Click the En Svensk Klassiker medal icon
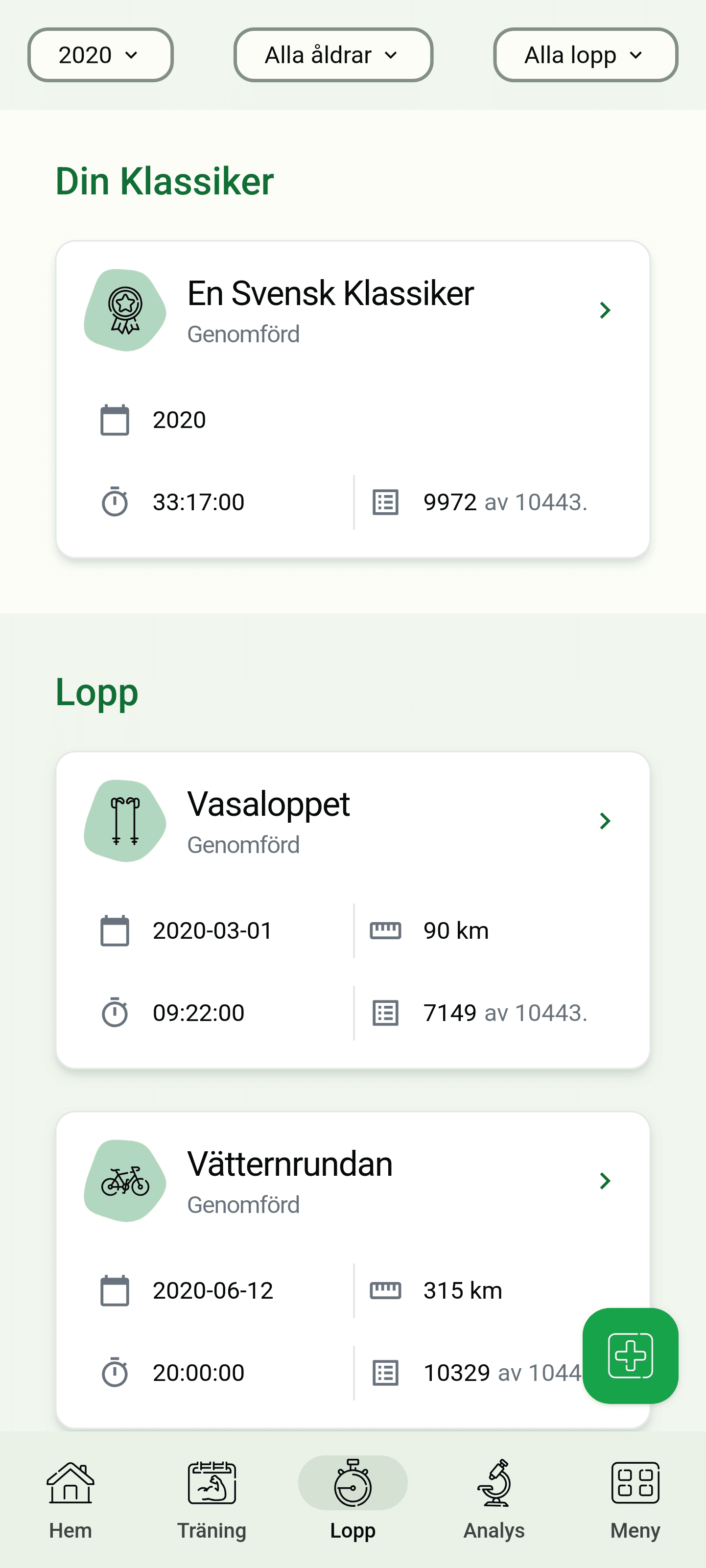This screenshot has height=1568, width=706. [x=125, y=310]
